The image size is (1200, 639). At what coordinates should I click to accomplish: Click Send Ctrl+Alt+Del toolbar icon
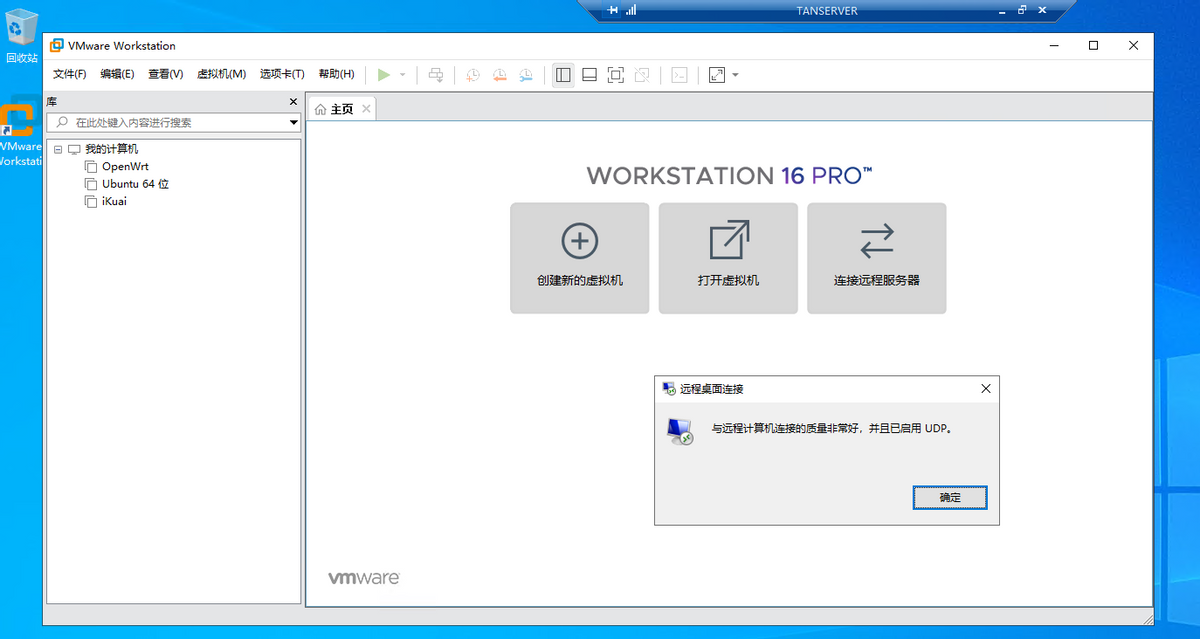(435, 75)
